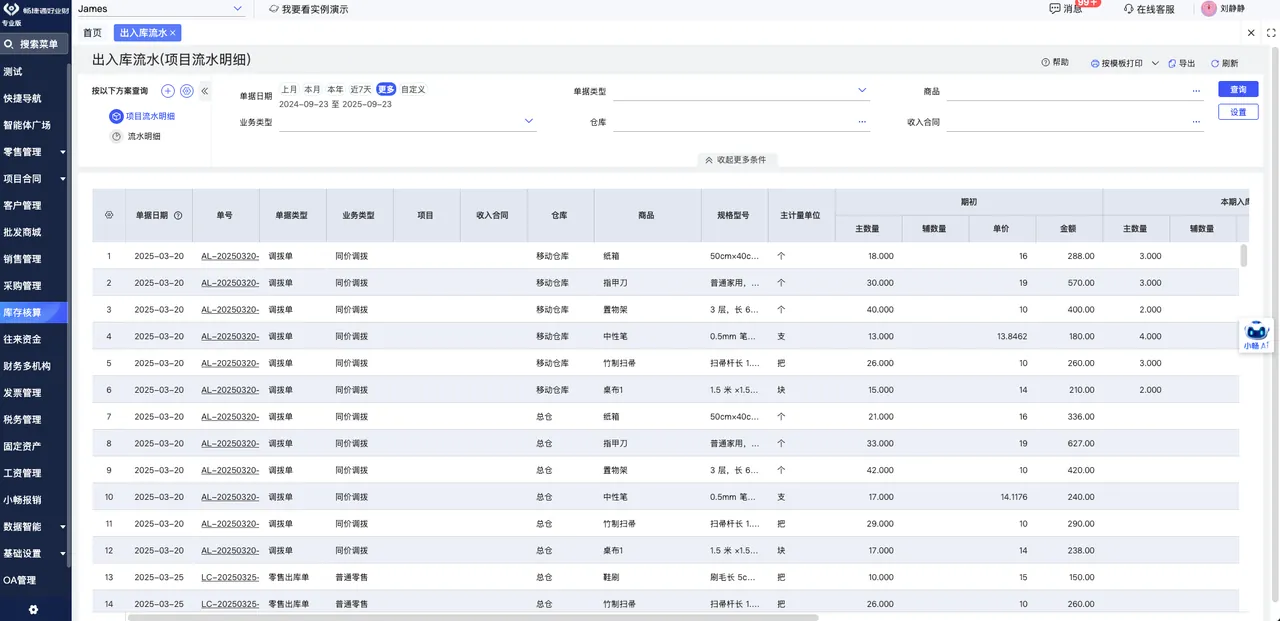The width and height of the screenshot is (1280, 621).
Task: Click the table vertical scrollbar
Action: (x=1244, y=255)
